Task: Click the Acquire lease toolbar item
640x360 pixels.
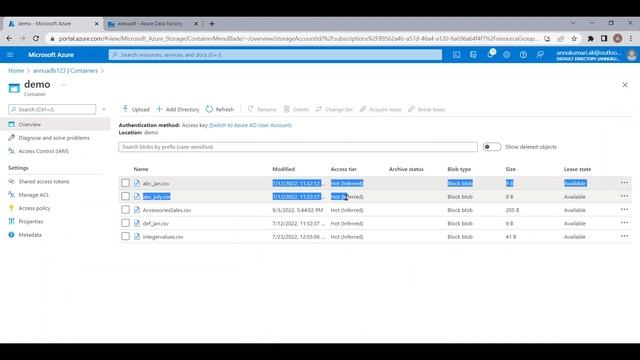Action: pos(380,109)
